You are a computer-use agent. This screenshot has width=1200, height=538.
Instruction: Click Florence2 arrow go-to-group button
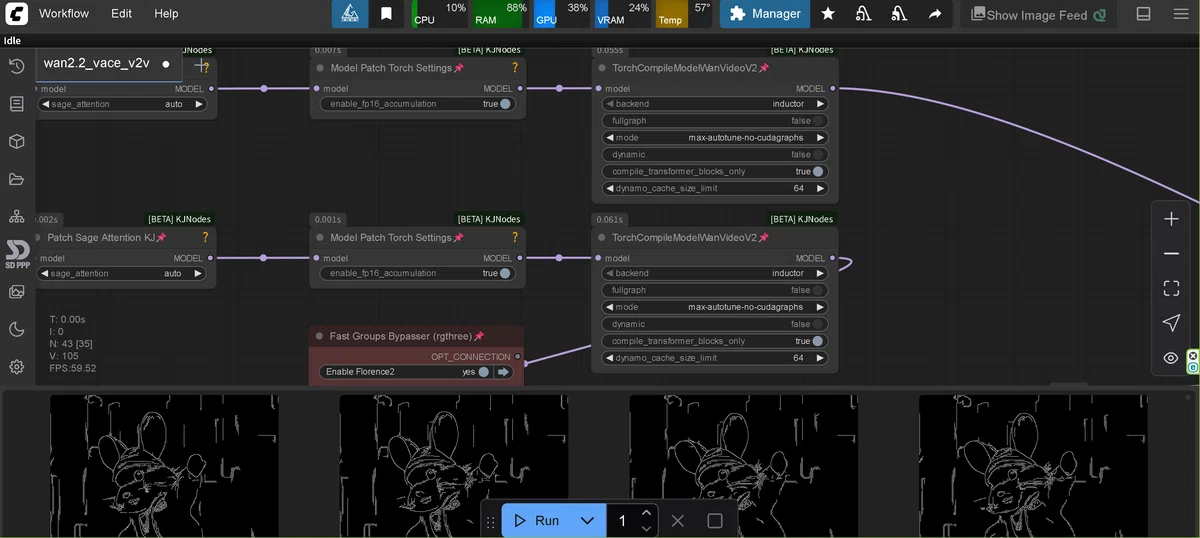[x=503, y=372]
